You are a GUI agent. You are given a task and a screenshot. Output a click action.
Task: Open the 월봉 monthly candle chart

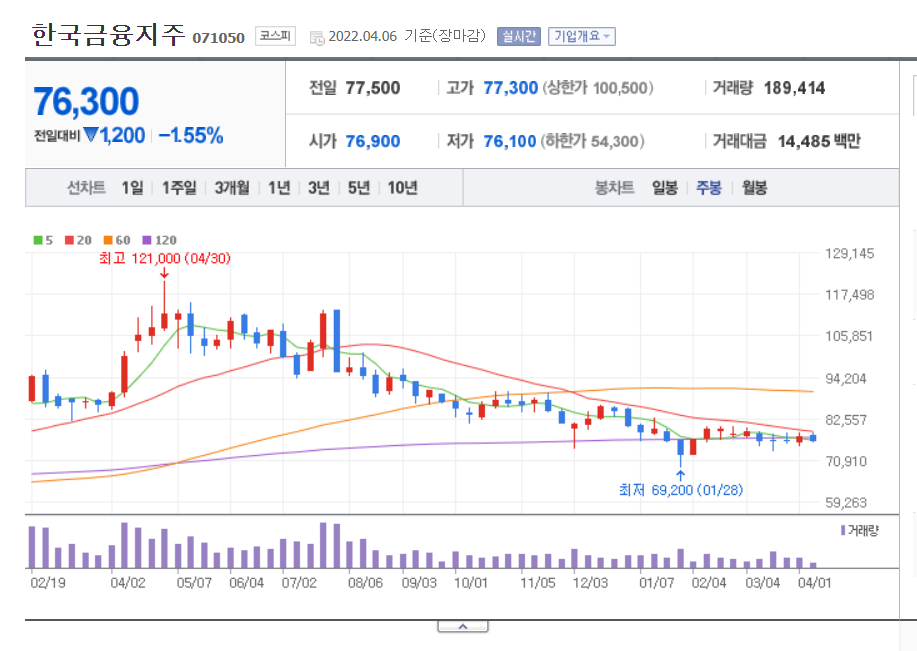754,188
